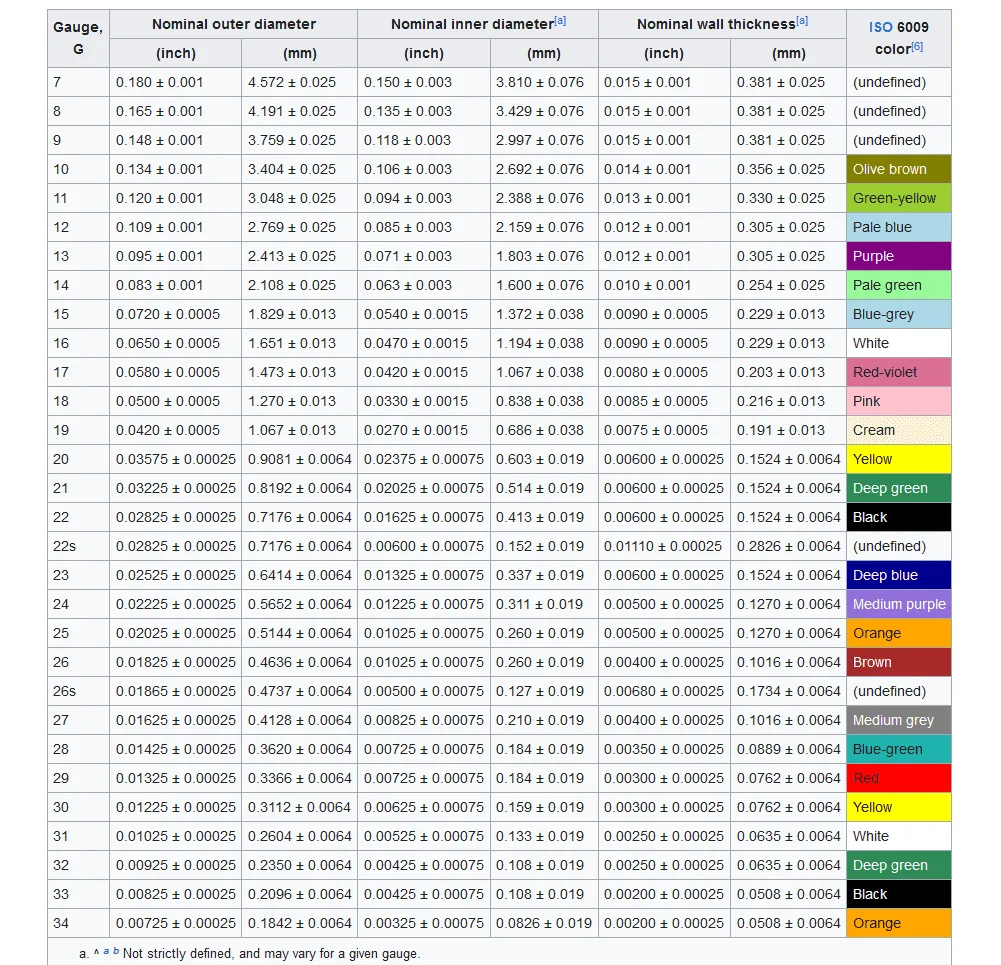
Task: Click the Deep blue color cell
Action: (x=899, y=575)
